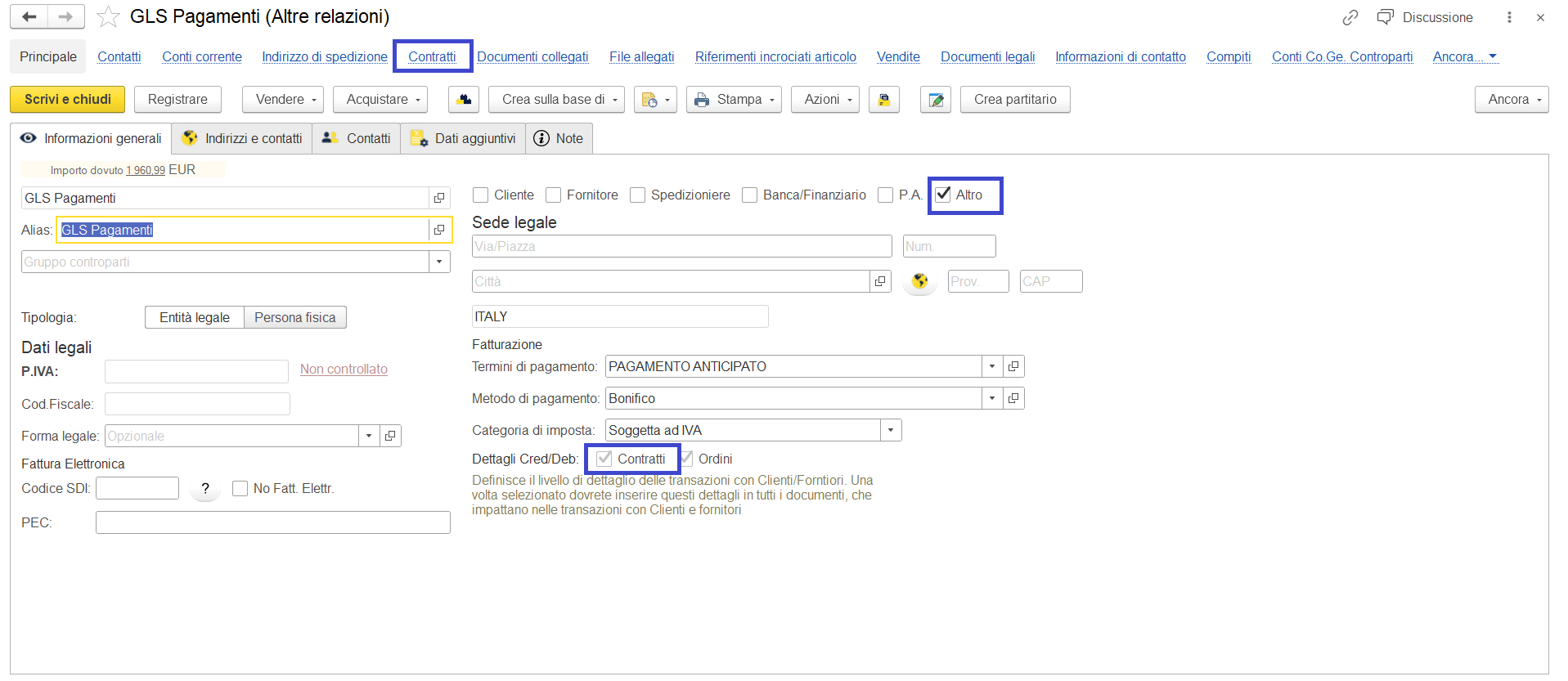The image size is (1568, 681).
Task: Click into the P.IVA input field
Action: (x=196, y=371)
